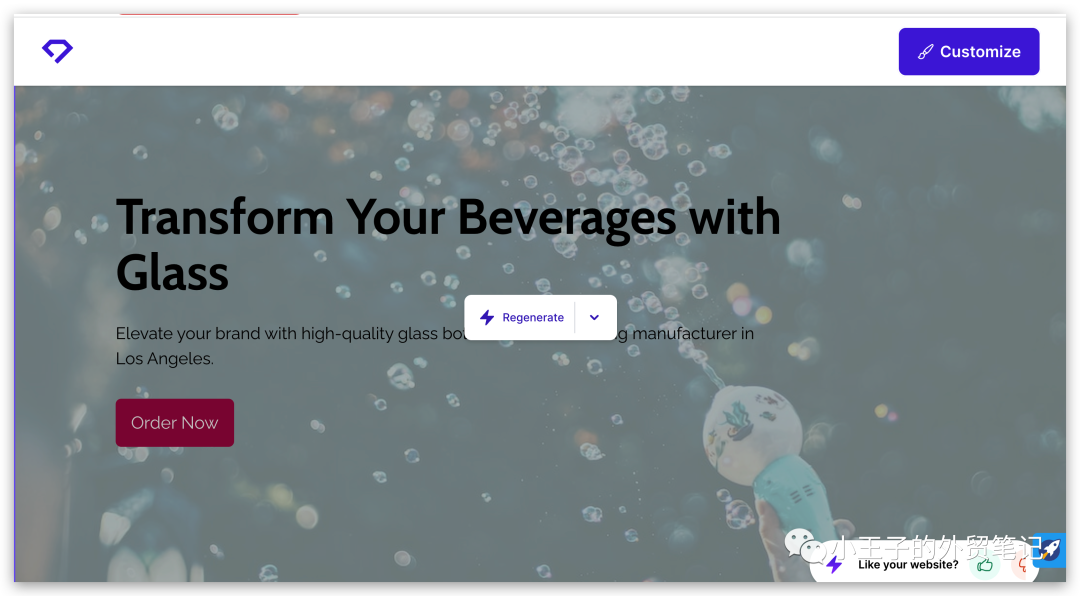1080x596 pixels.
Task: Click the Regenerate button
Action: coord(521,318)
